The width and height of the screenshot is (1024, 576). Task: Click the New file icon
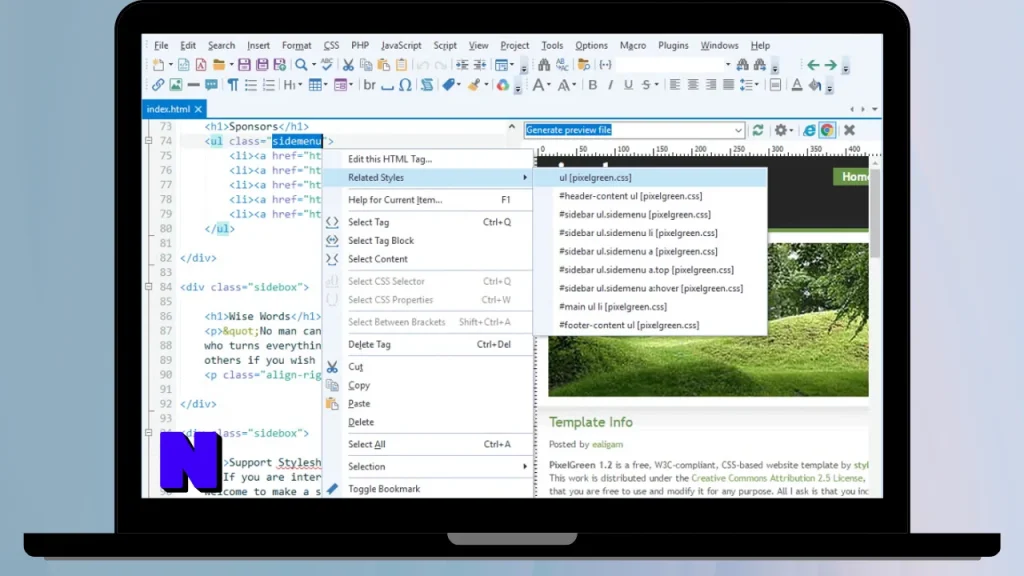[158, 65]
